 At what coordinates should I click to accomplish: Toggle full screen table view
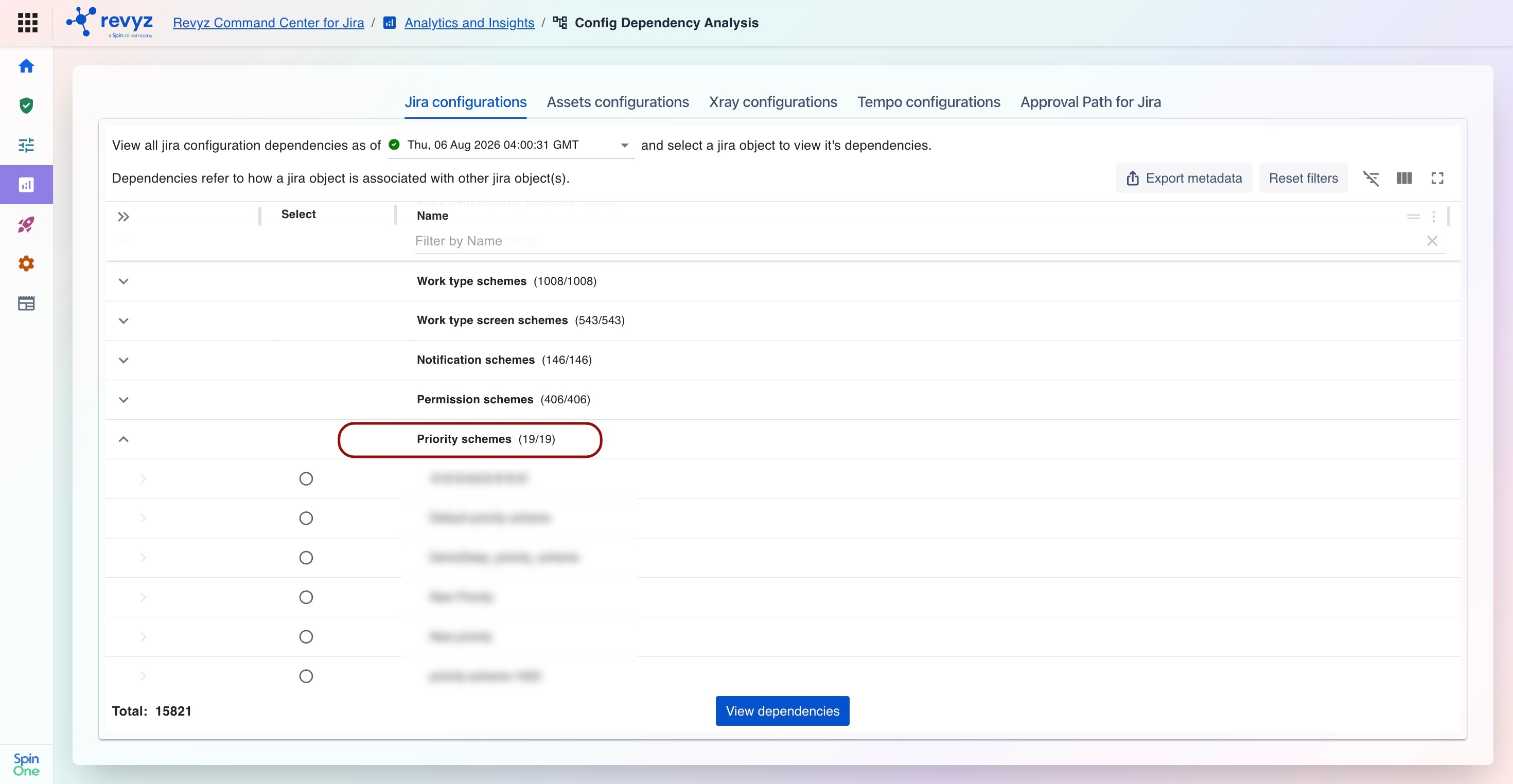[x=1437, y=178]
